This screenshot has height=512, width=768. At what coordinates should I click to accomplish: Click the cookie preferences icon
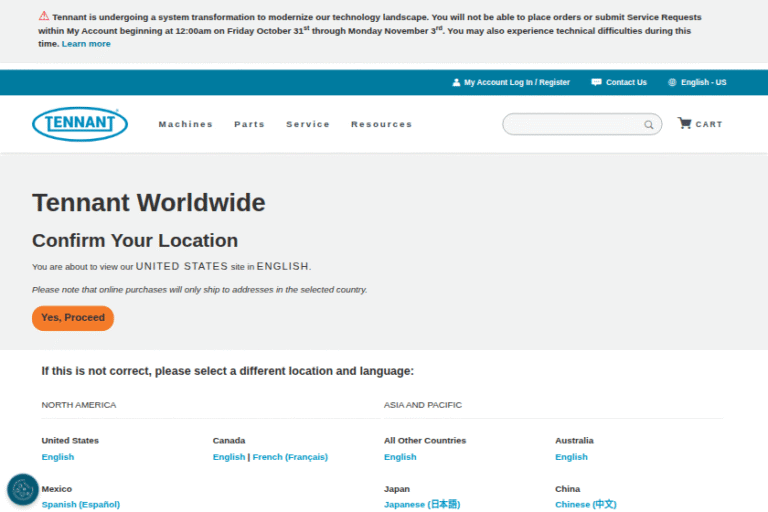coord(22,489)
